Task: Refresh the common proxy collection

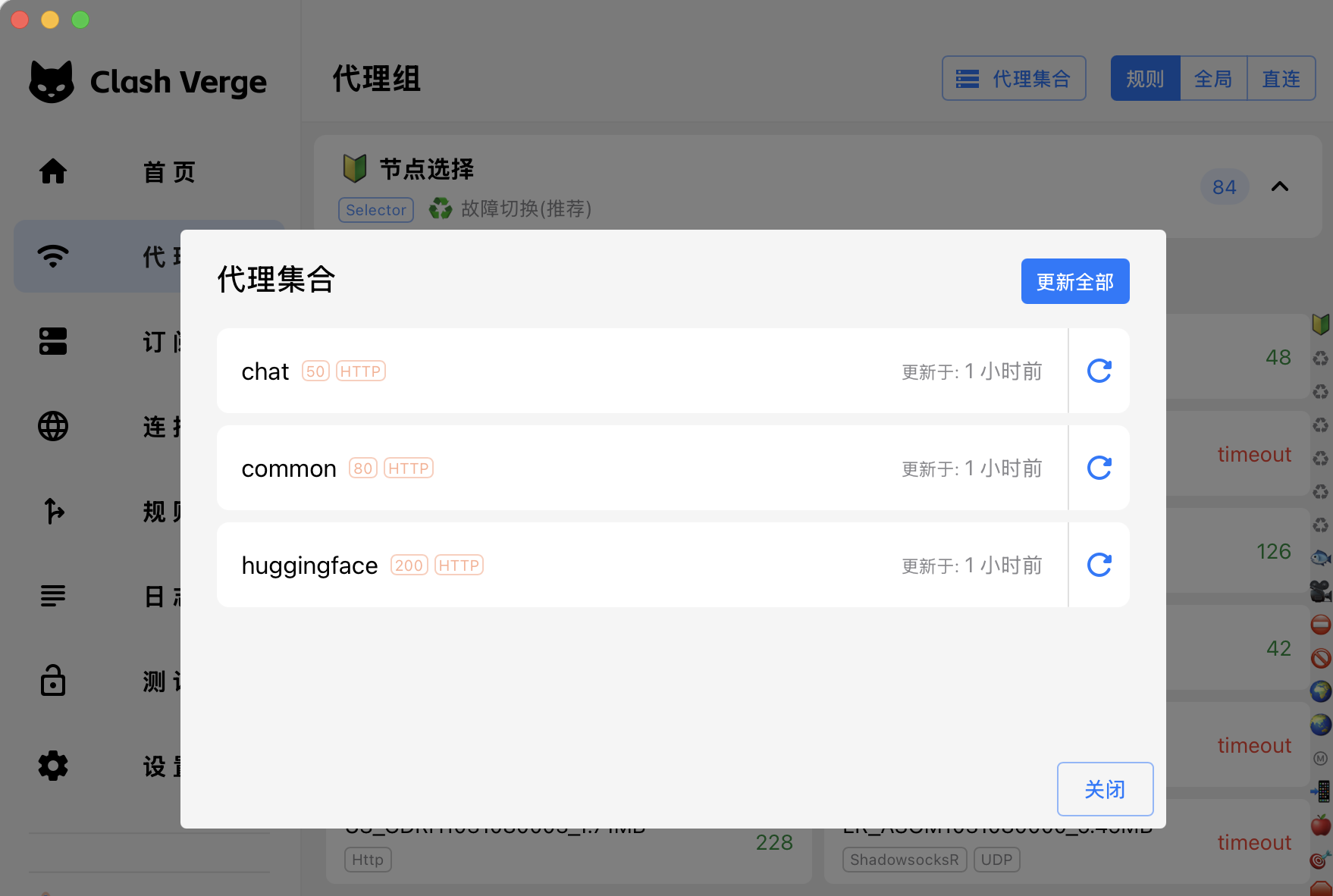Action: pos(1098,468)
